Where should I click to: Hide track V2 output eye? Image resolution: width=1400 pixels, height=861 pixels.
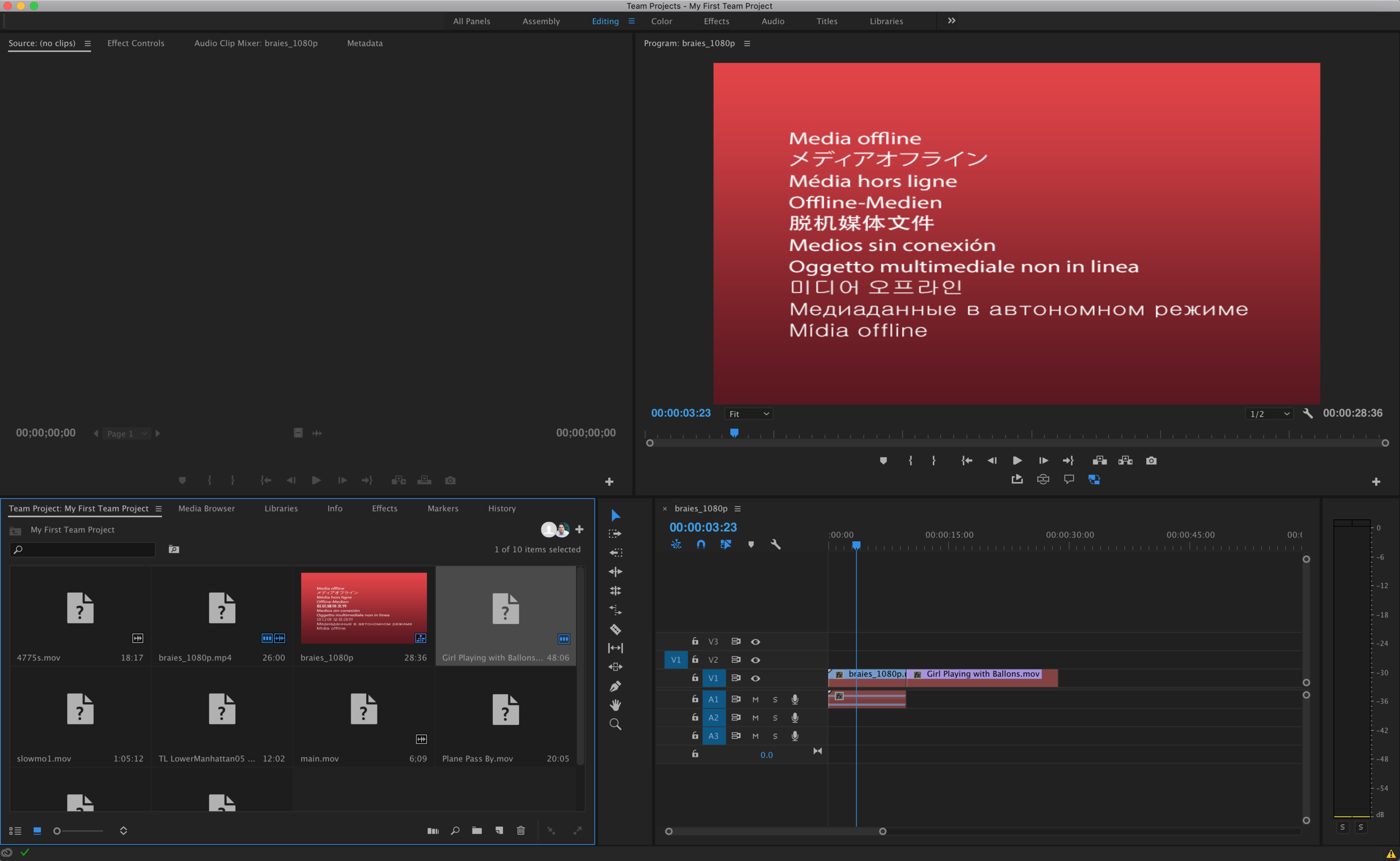coord(755,660)
